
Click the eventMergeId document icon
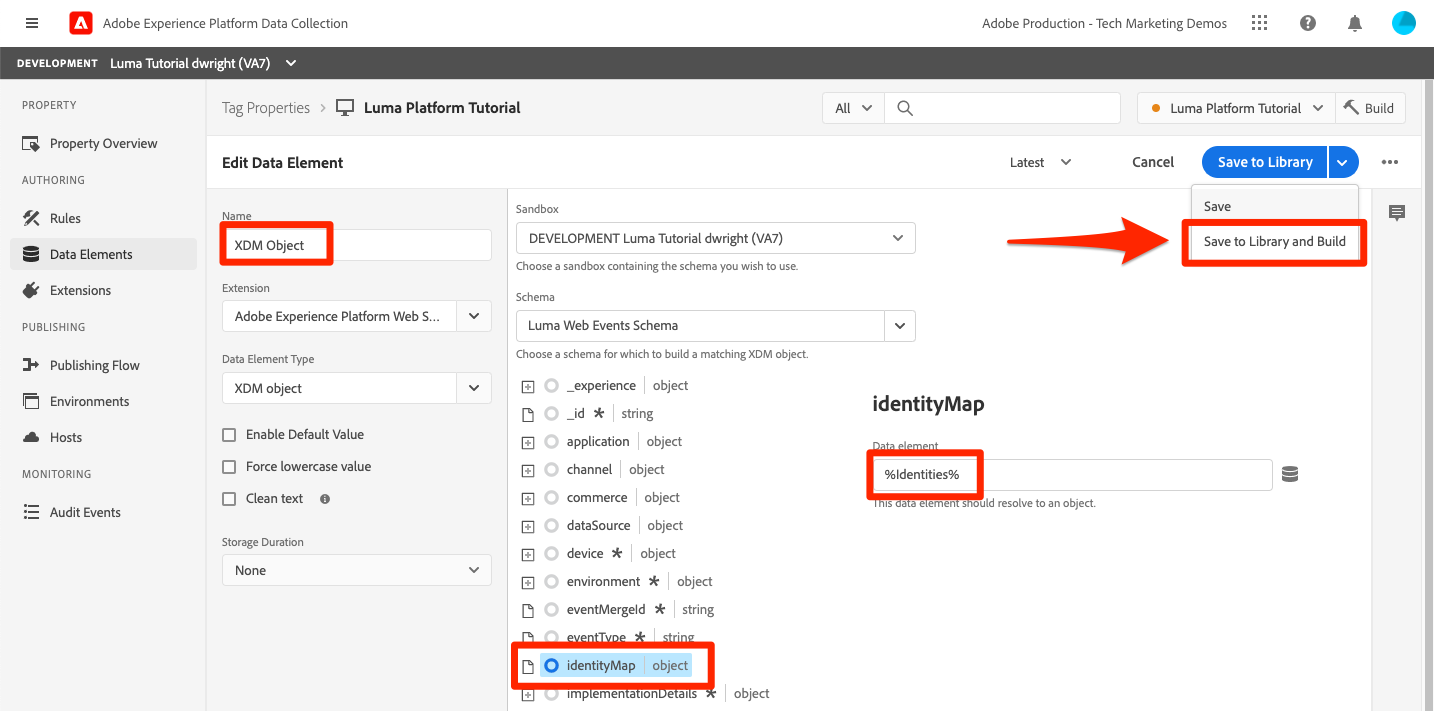coord(528,609)
